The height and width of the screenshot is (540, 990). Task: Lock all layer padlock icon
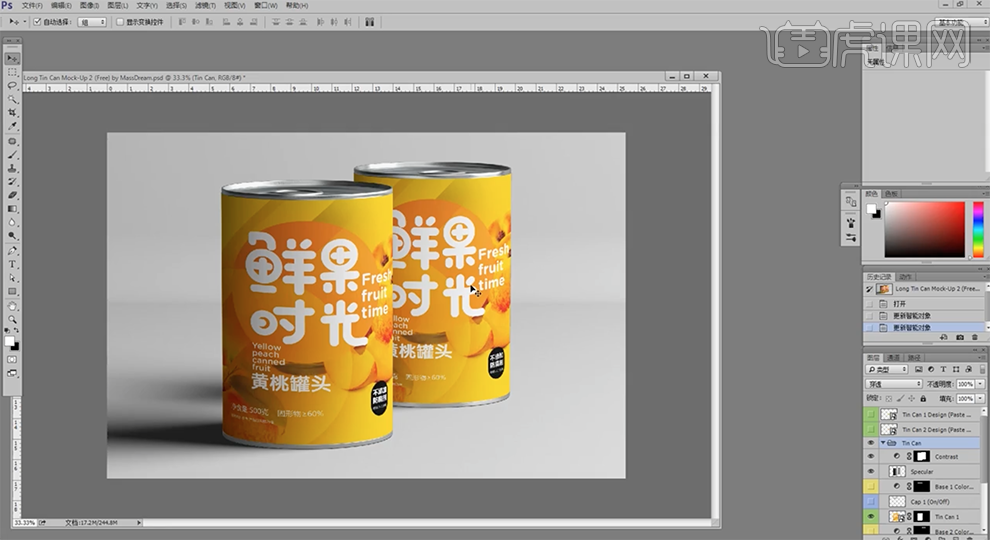click(923, 399)
